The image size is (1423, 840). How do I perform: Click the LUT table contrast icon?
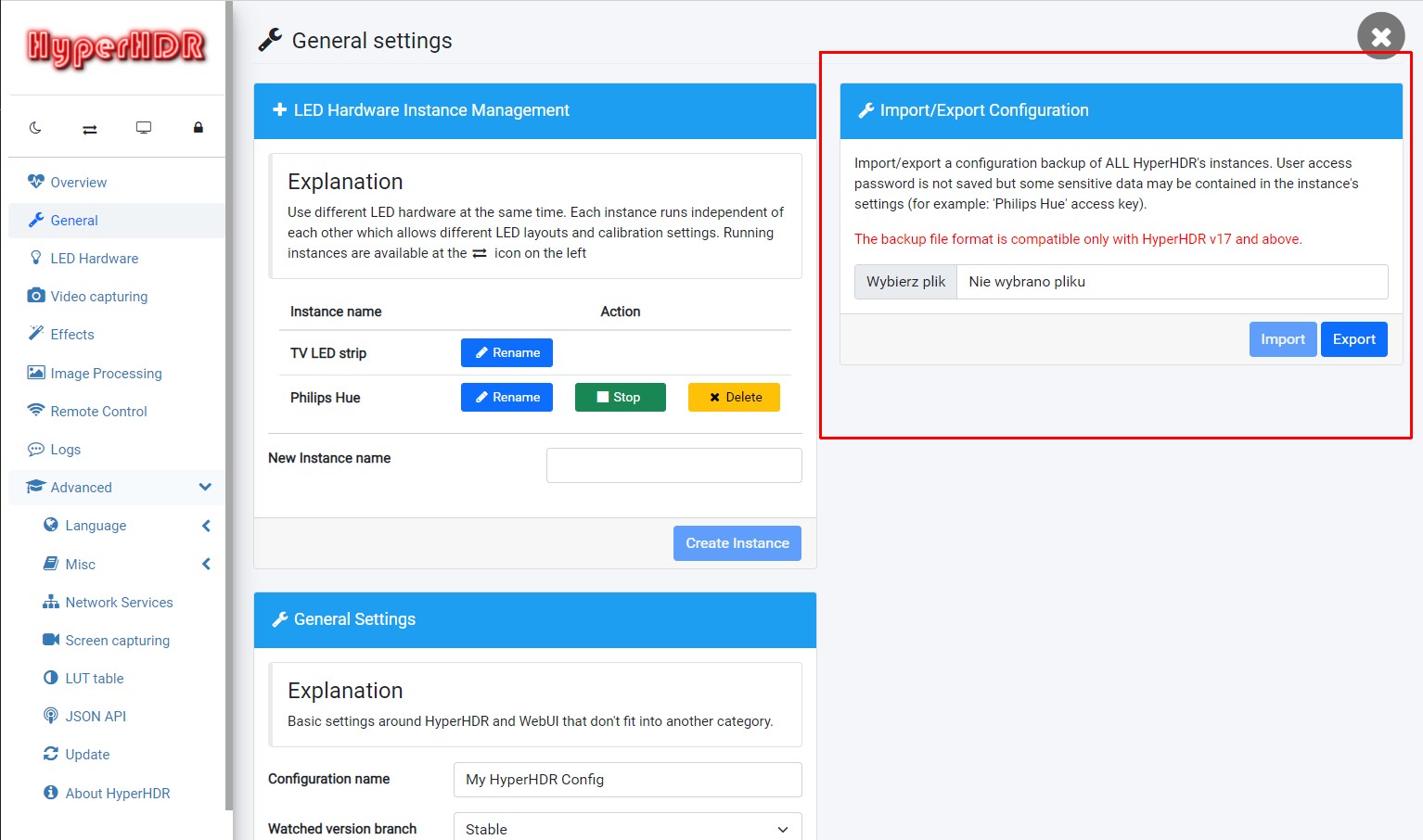(x=51, y=678)
